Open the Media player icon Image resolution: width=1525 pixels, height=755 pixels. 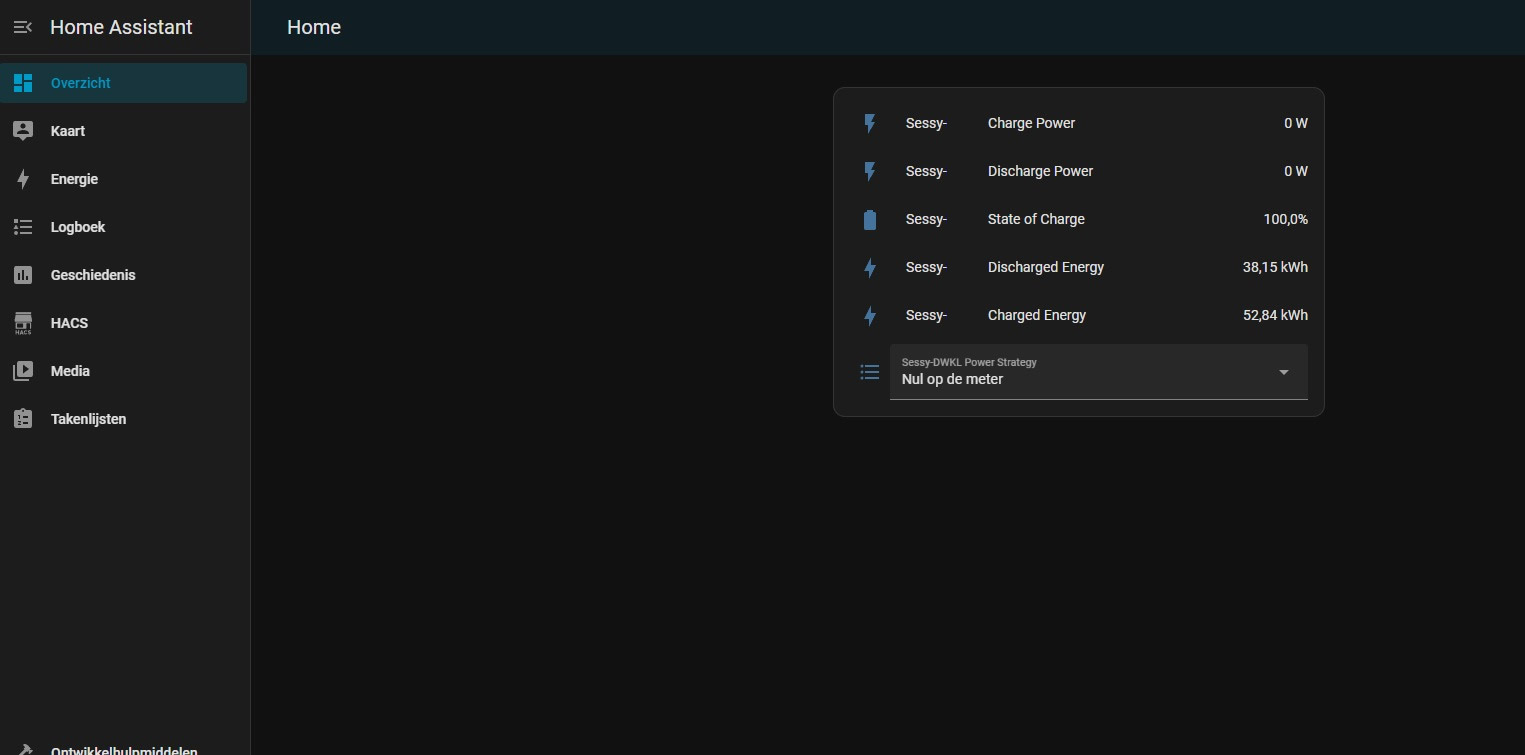tap(23, 371)
